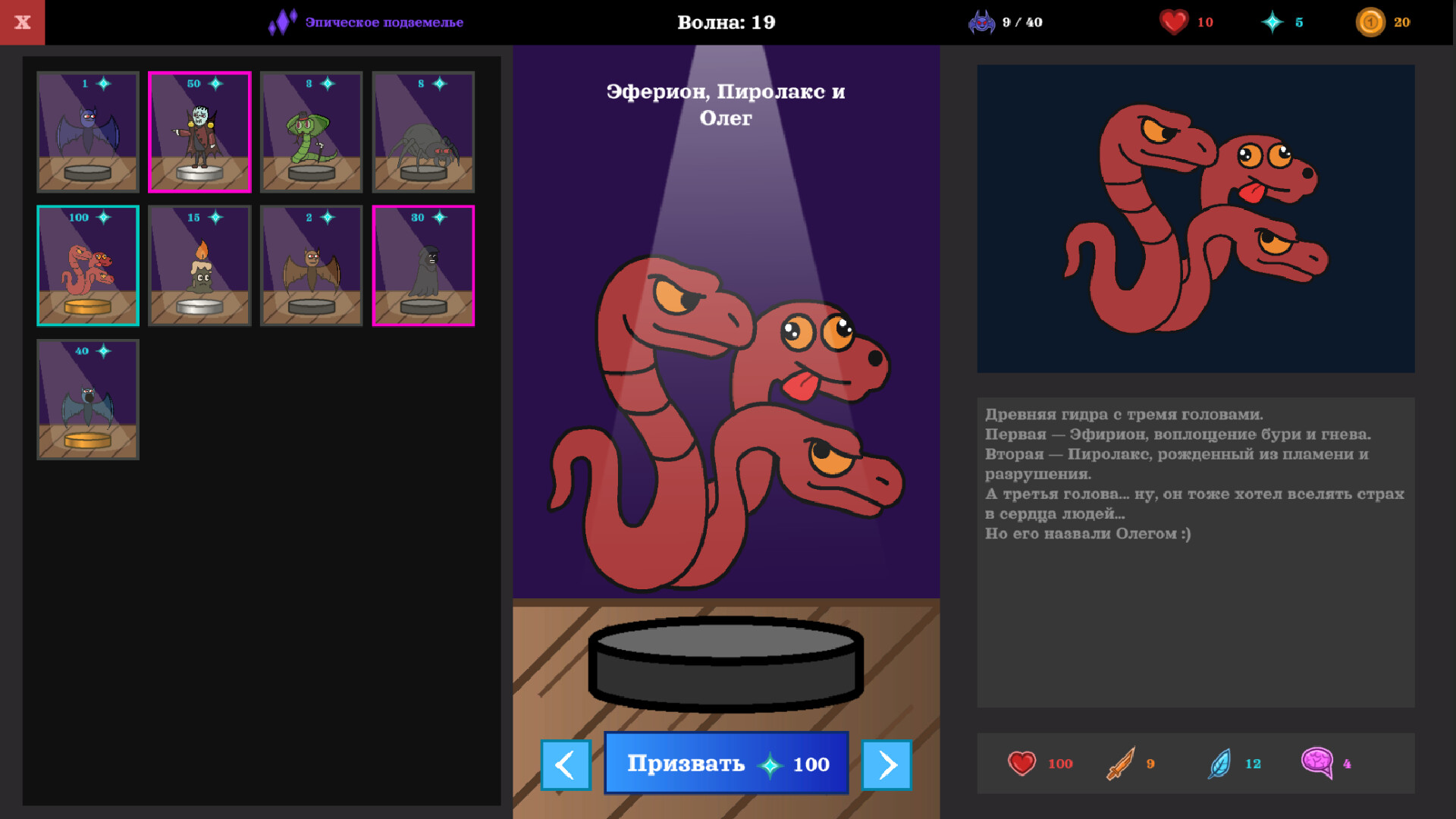This screenshot has height=819, width=1456.
Task: Click the red heart lives icon in top bar
Action: pos(1173,22)
